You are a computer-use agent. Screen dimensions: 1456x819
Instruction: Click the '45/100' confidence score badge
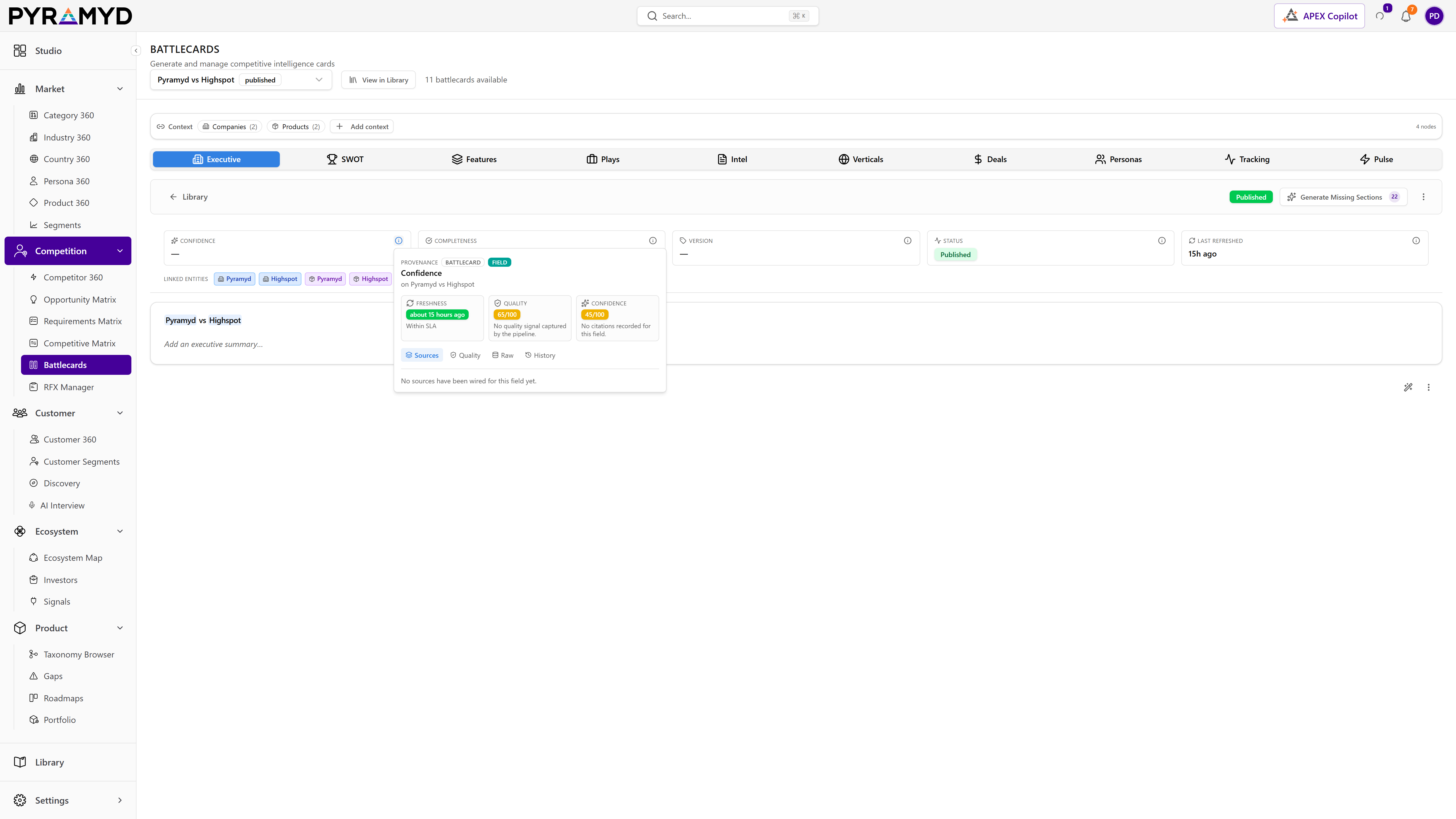click(595, 315)
